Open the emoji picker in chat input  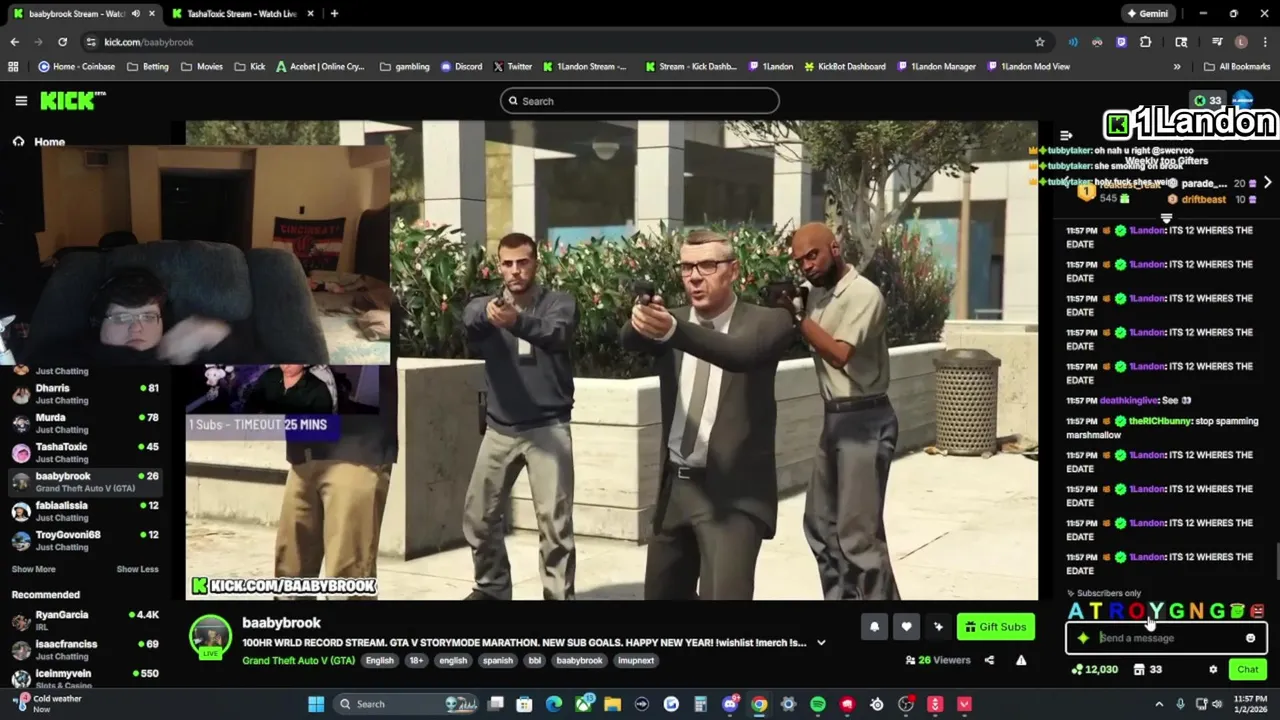tap(1250, 638)
